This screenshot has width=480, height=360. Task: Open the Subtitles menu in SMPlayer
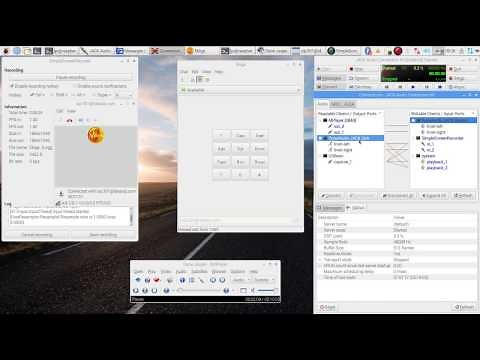tap(199, 272)
